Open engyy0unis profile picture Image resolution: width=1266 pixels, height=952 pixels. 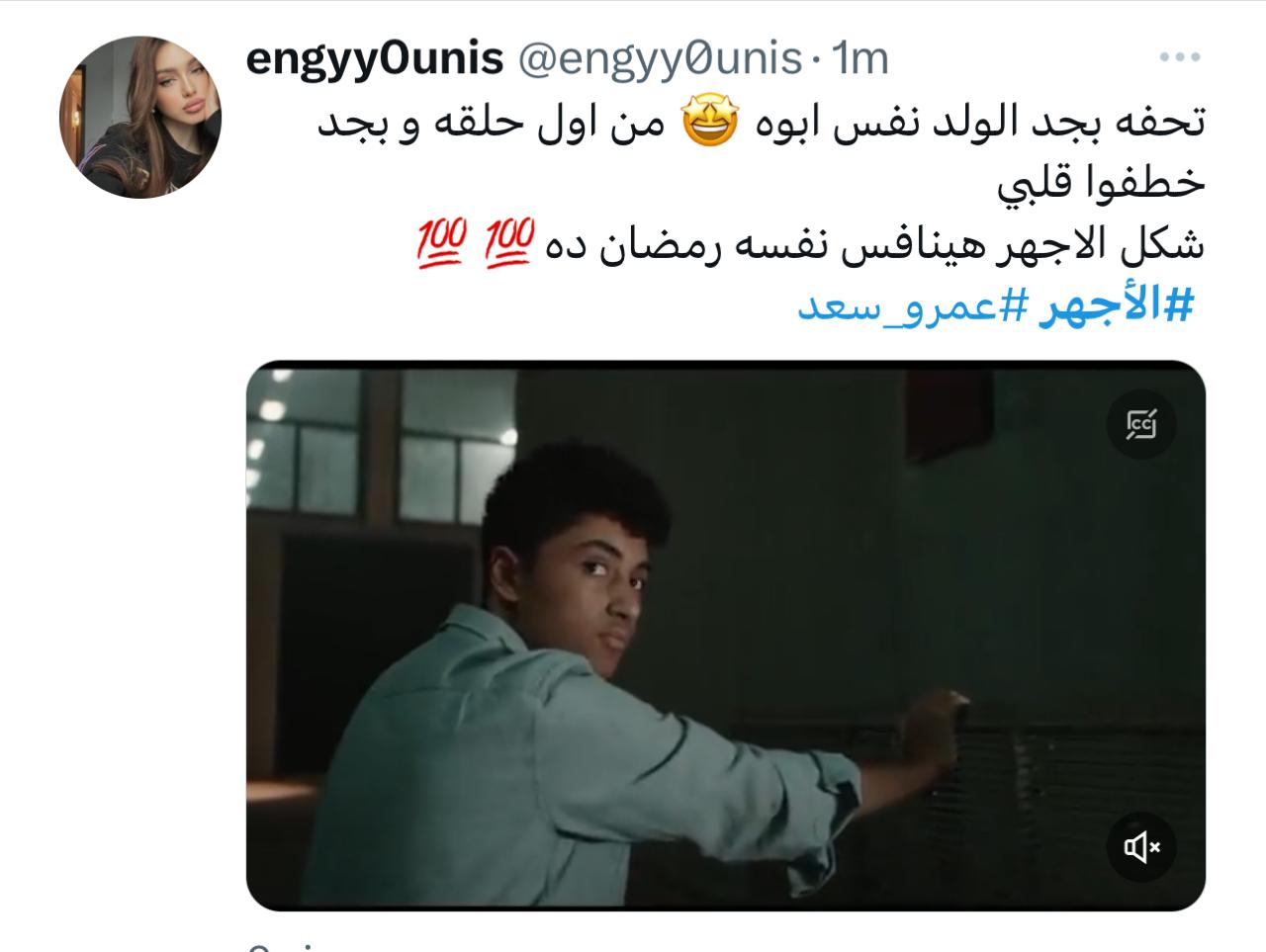[x=140, y=118]
